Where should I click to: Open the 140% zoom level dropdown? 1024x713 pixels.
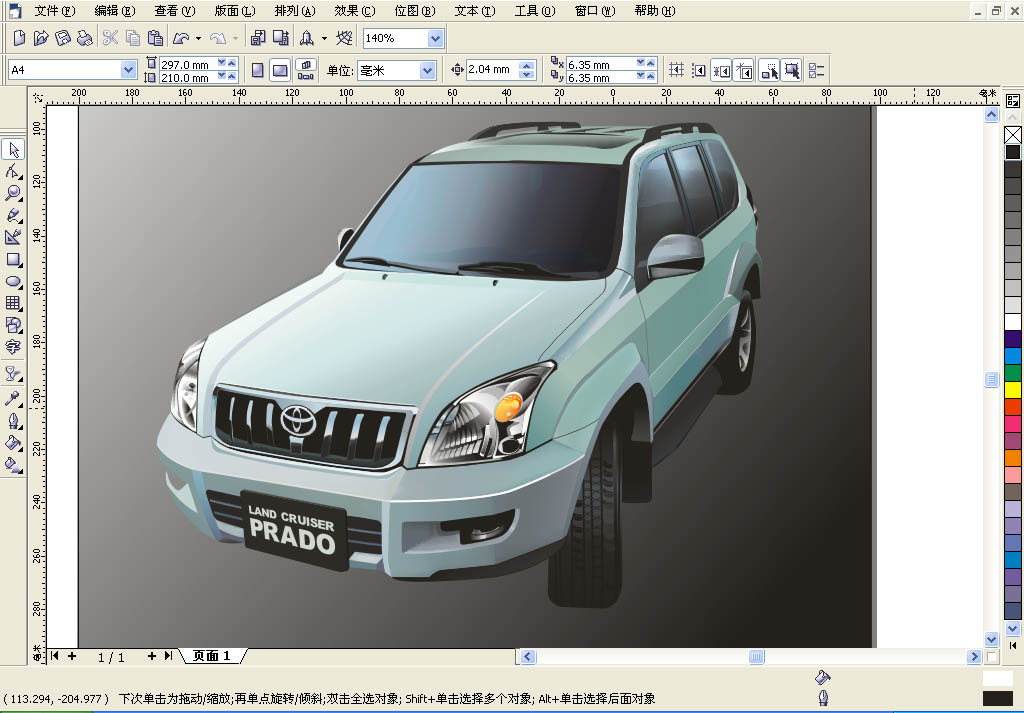point(435,38)
